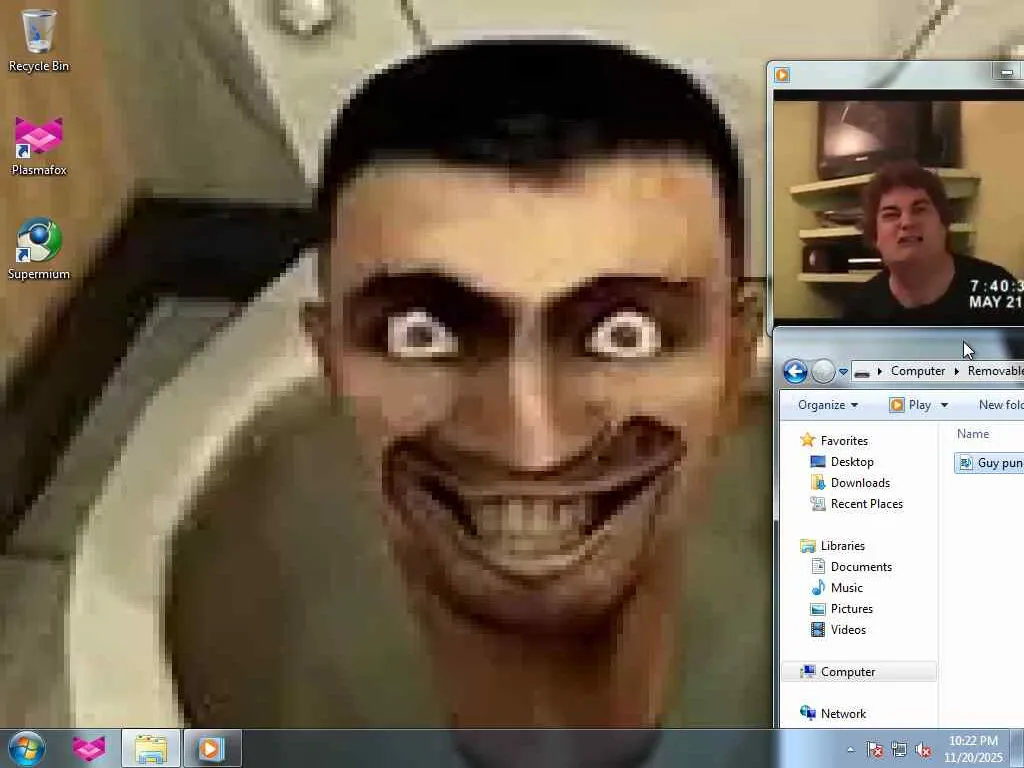Sort files by the Name column
The height and width of the screenshot is (768, 1024).
point(972,434)
